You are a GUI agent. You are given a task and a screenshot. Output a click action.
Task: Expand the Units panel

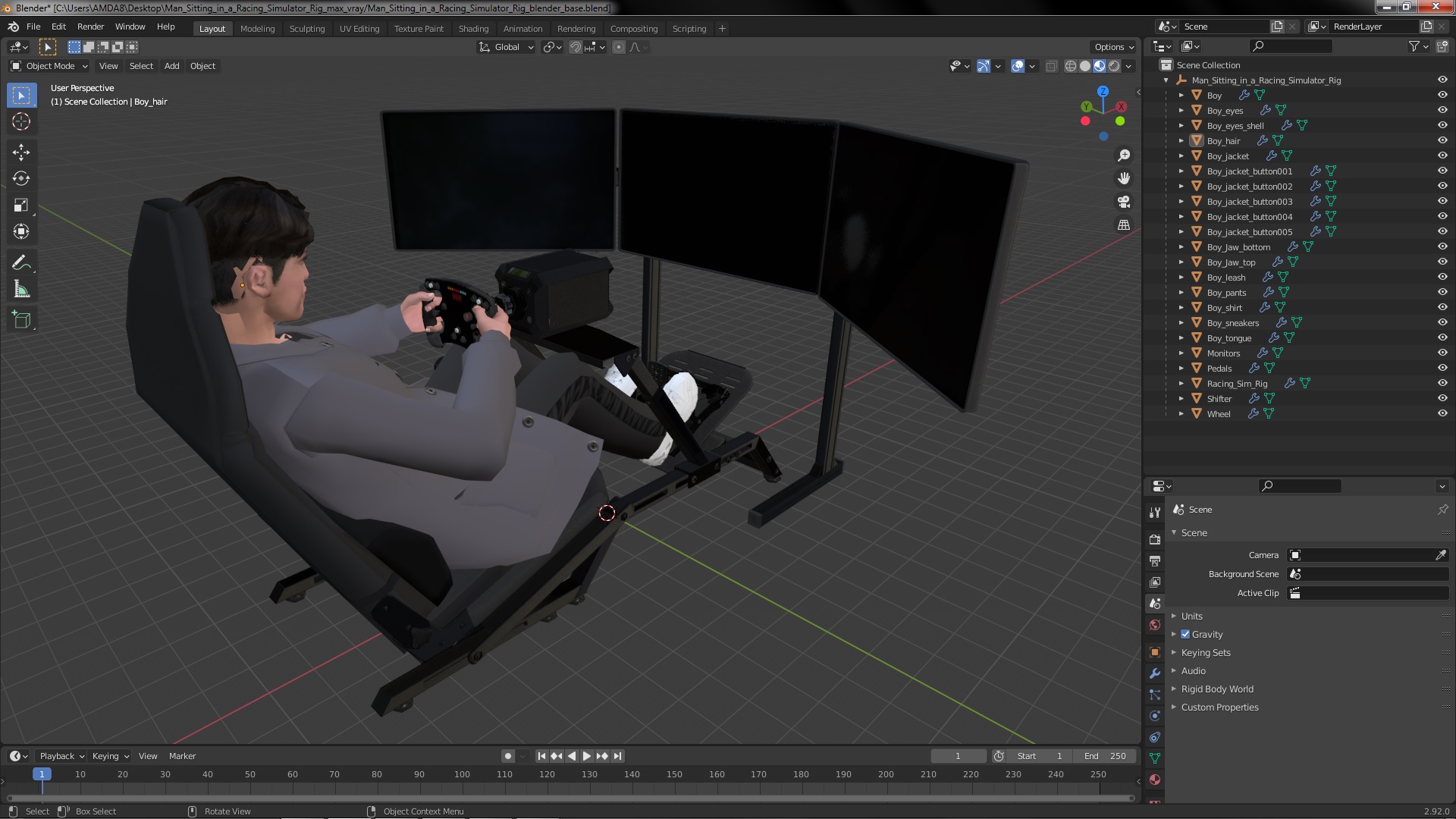point(1192,616)
